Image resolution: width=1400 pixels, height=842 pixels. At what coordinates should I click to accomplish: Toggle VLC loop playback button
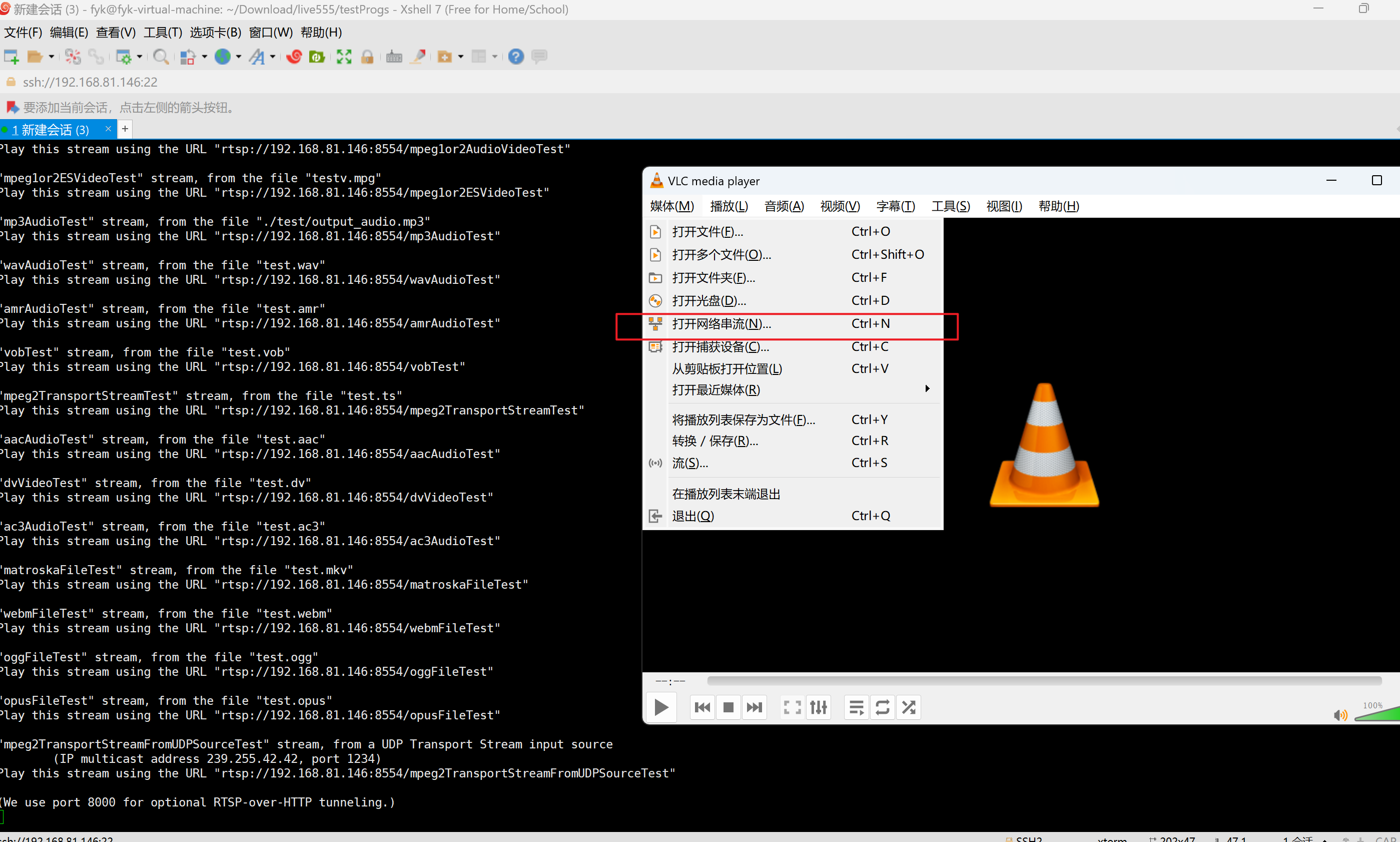882,707
